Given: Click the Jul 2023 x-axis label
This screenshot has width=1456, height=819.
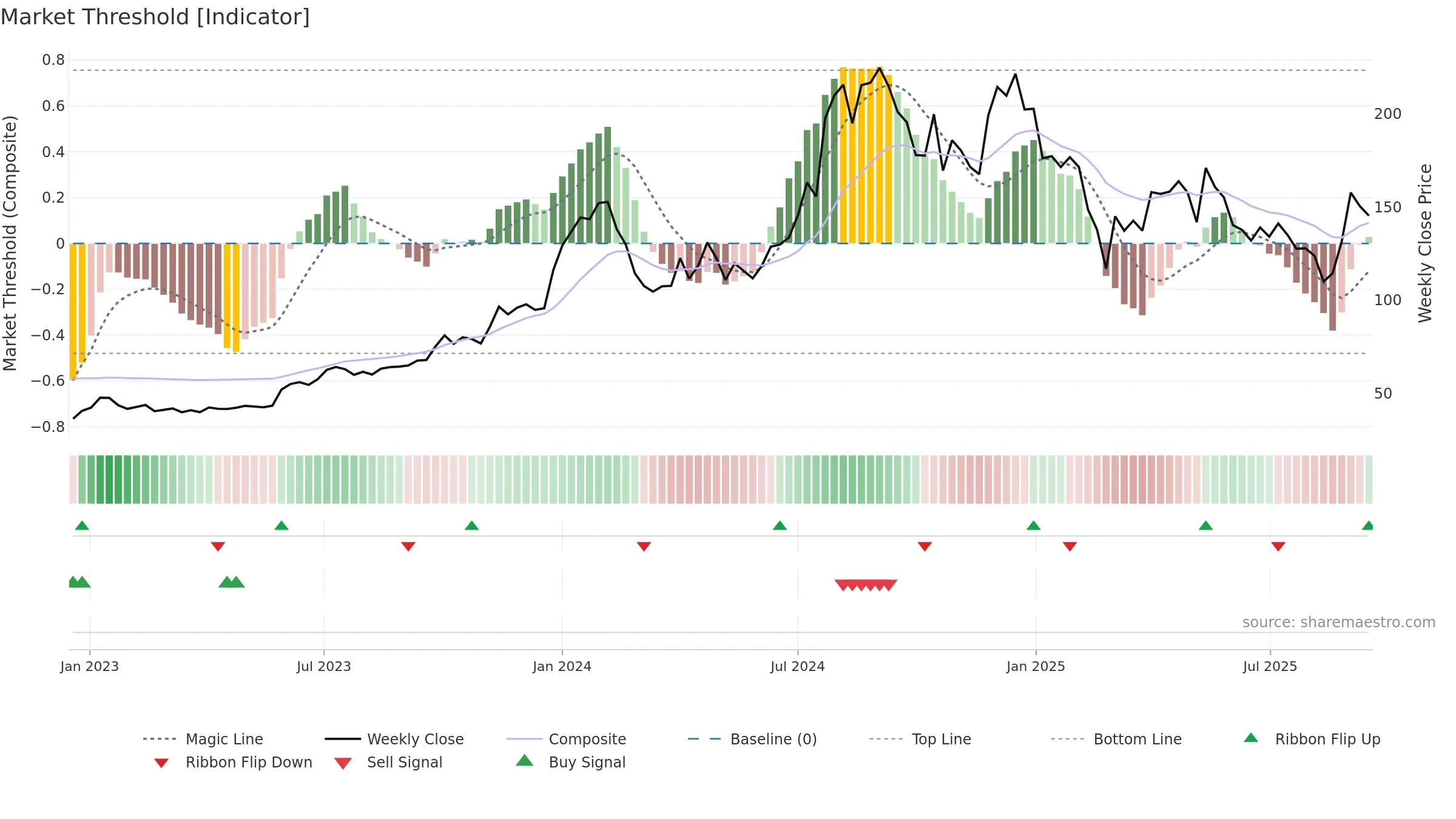Looking at the screenshot, I should point(323,666).
